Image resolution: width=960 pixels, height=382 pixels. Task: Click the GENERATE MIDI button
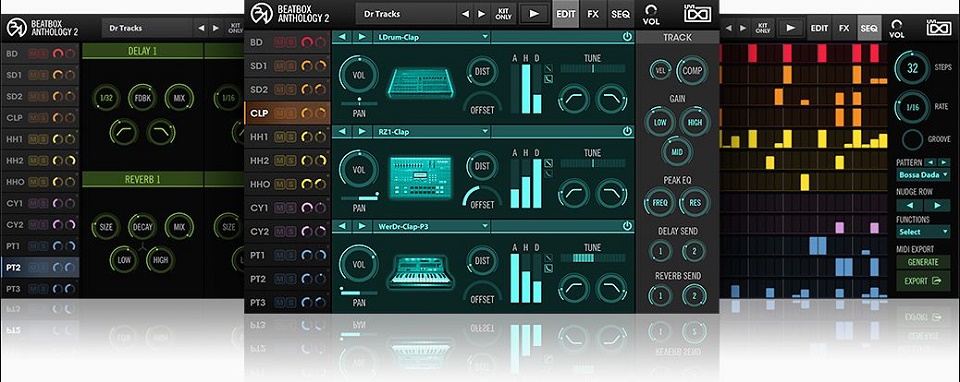coord(923,262)
